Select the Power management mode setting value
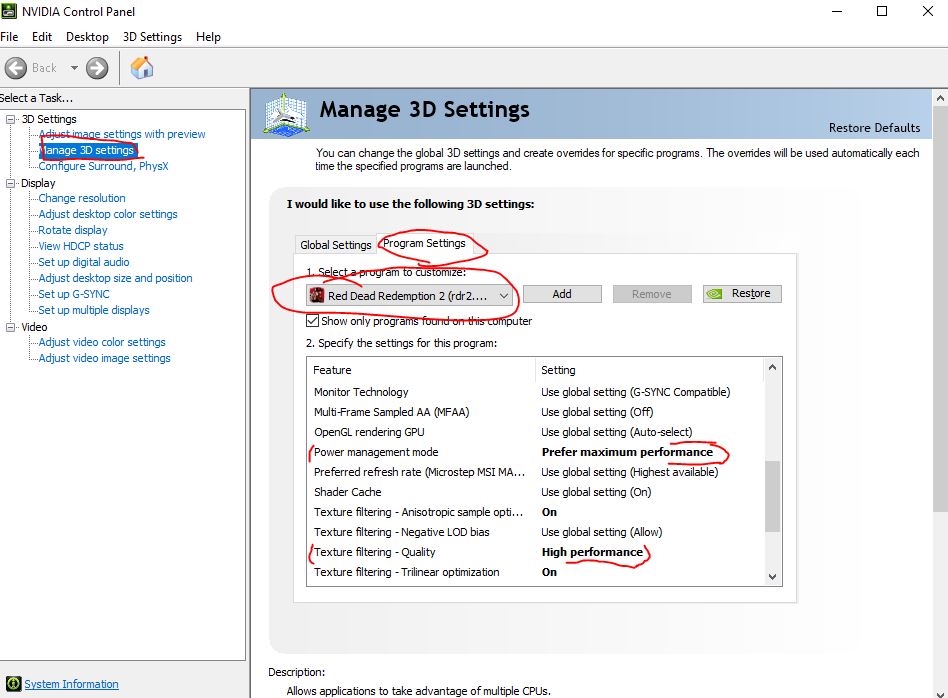This screenshot has width=948, height=698. click(x=627, y=452)
